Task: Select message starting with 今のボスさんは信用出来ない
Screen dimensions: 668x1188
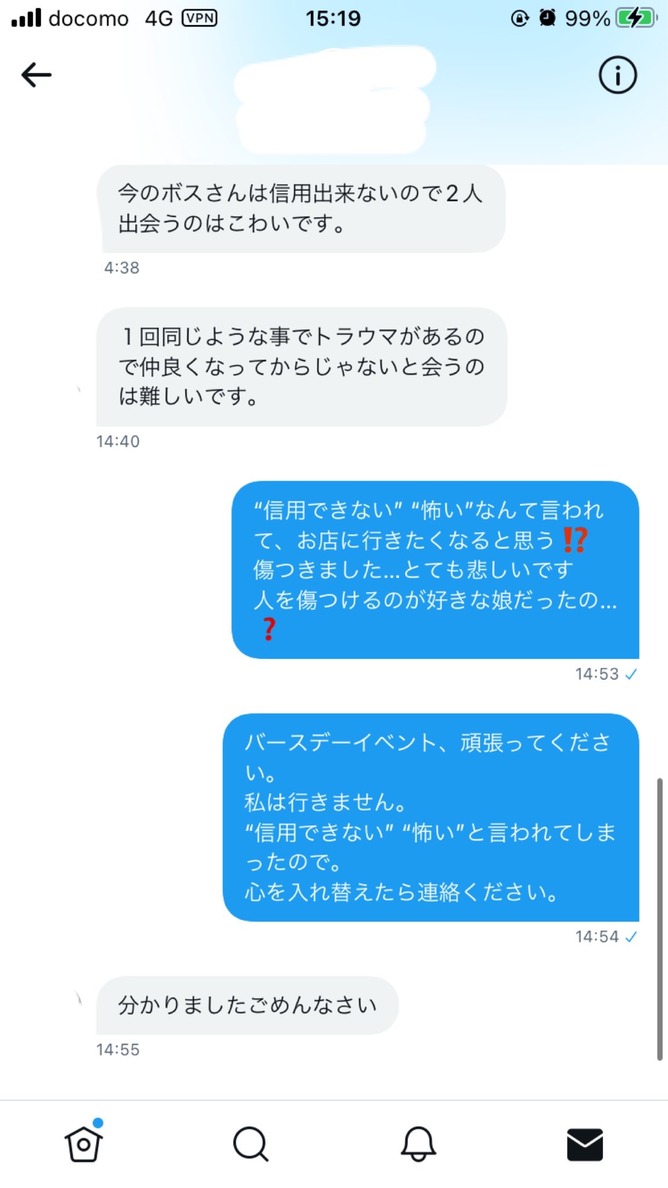Action: pyautogui.click(x=303, y=208)
